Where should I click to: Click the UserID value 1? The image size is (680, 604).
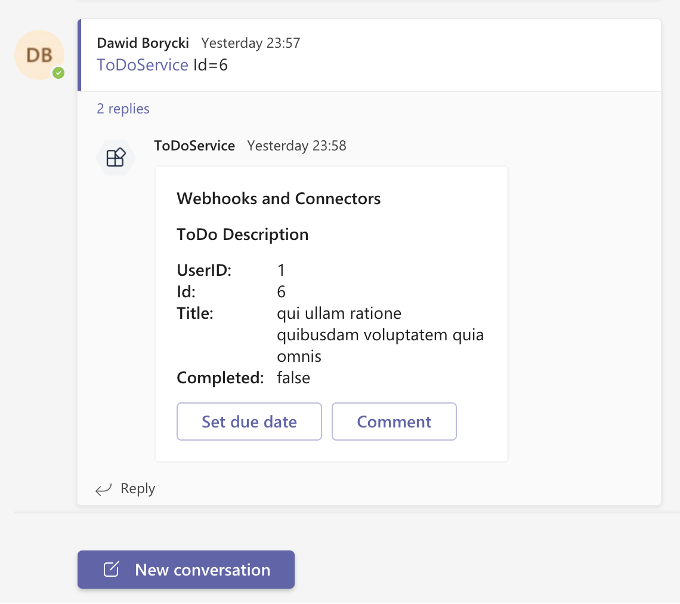[x=281, y=270]
